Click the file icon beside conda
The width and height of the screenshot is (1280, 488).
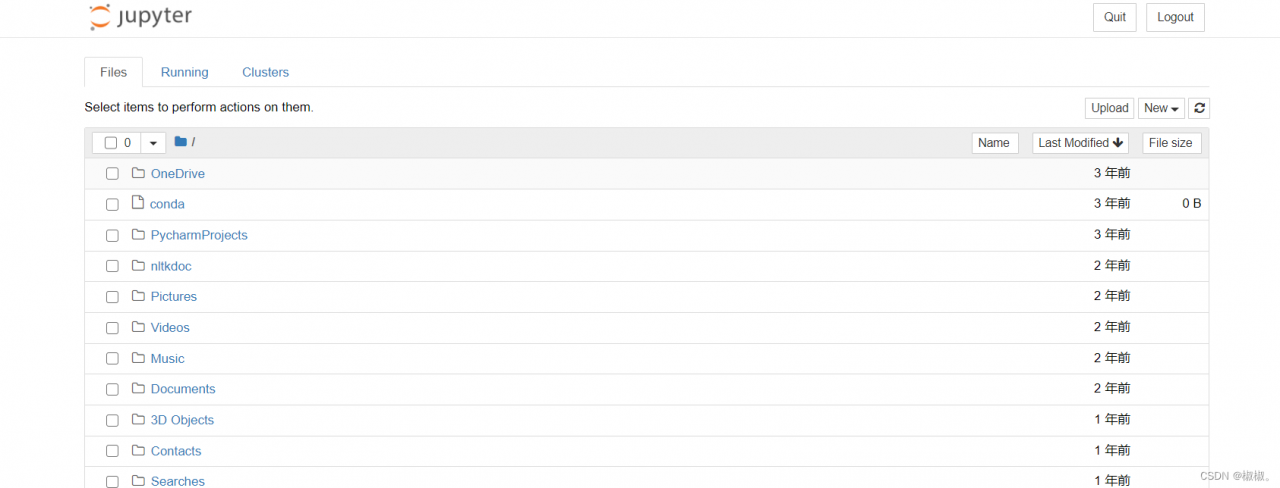click(x=138, y=203)
